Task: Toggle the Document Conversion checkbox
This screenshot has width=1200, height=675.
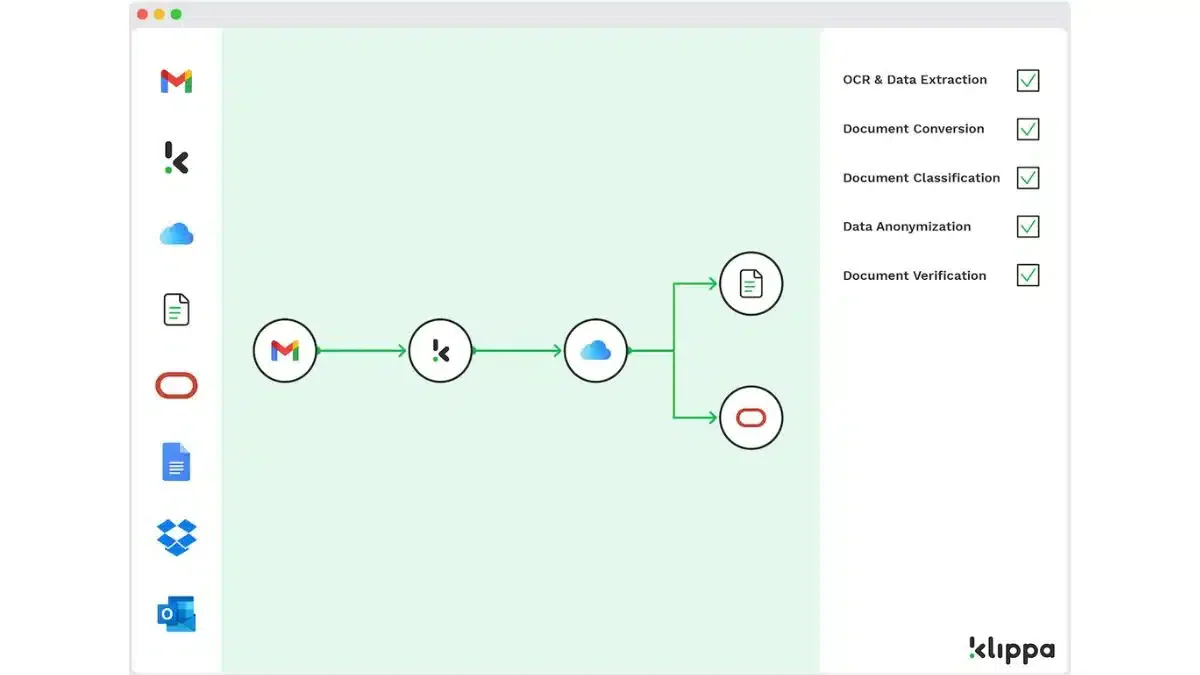Action: point(1028,129)
